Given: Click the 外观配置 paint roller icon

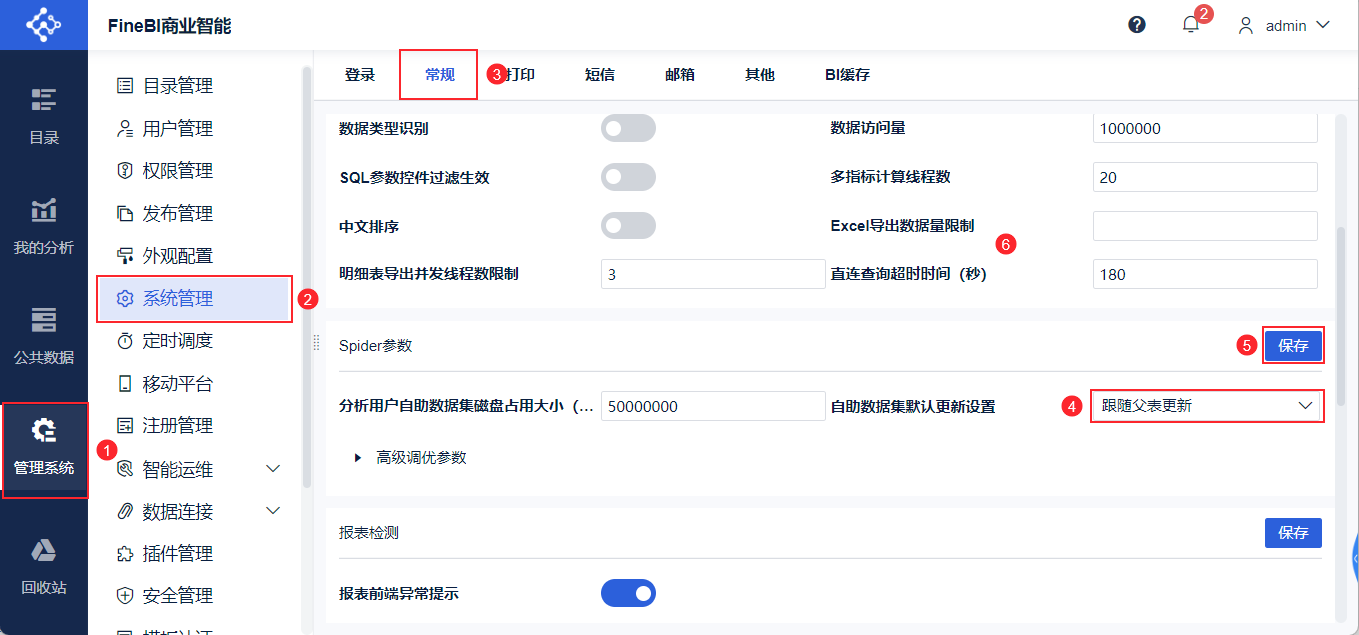Looking at the screenshot, I should click(x=125, y=256).
